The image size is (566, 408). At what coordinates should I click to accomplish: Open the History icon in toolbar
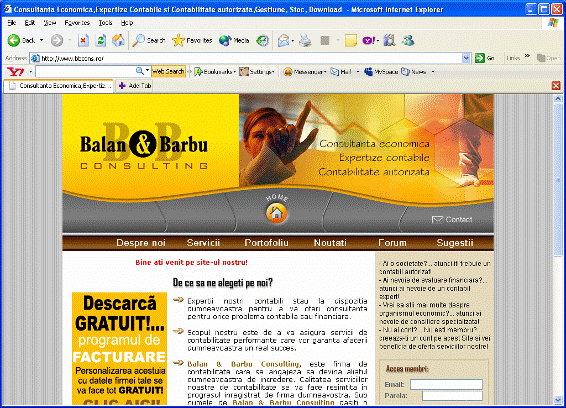[262, 41]
